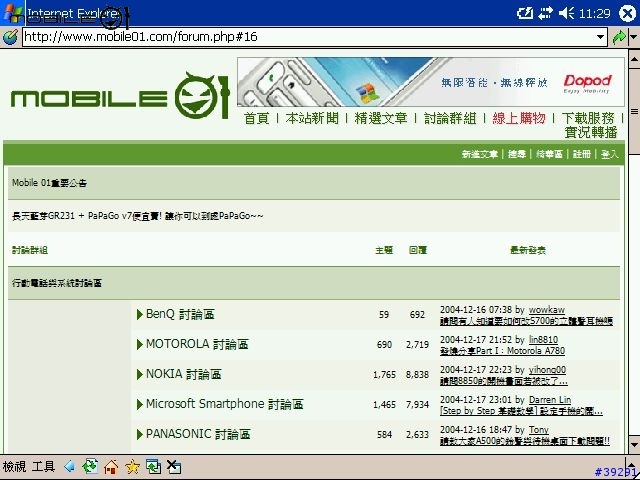This screenshot has width=640, height=480.
Task: Click the triangle arrow beside MOTOROLA 討論區
Action: pos(140,344)
